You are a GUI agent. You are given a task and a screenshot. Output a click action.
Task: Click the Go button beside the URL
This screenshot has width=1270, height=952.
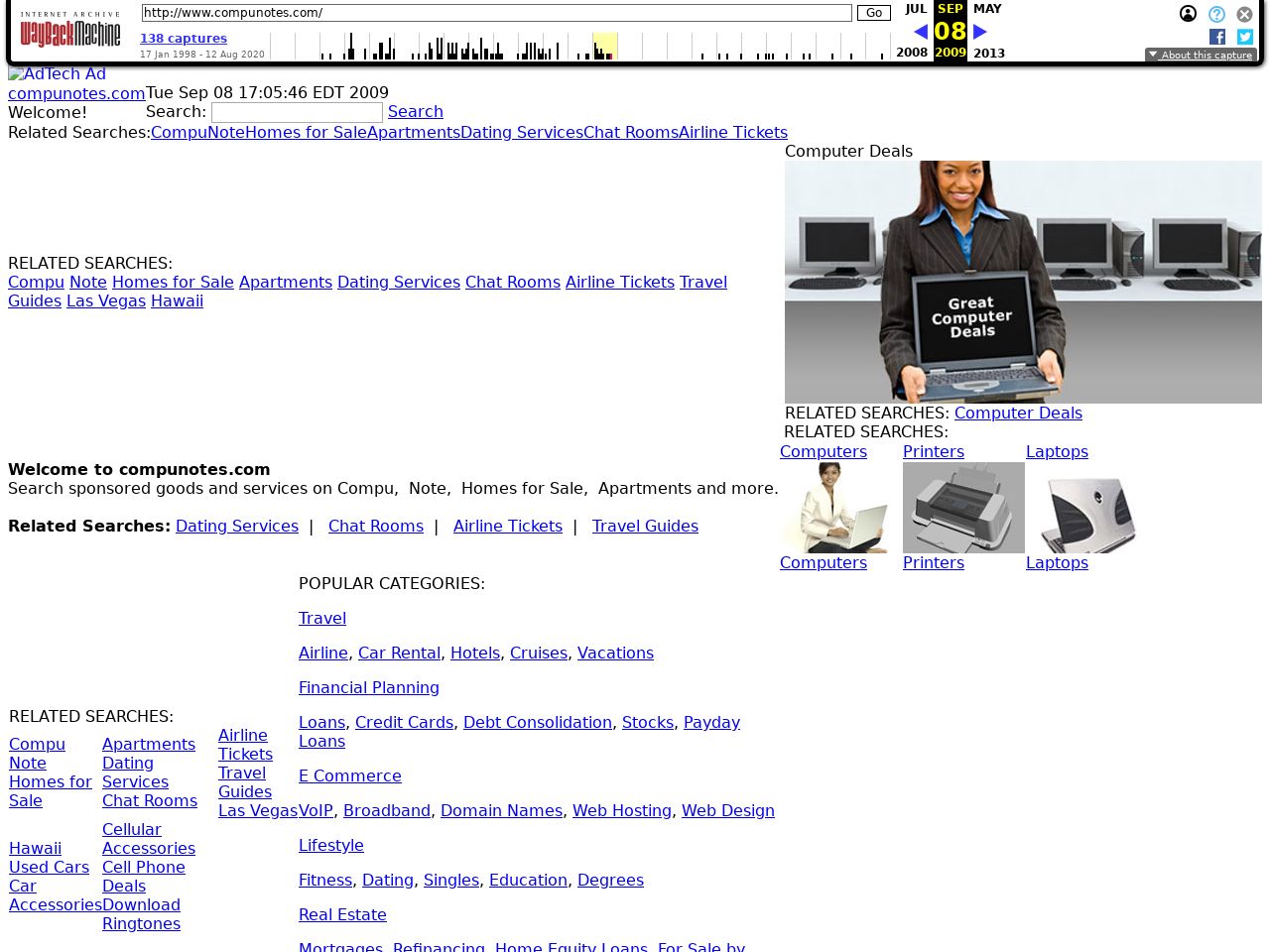click(x=874, y=13)
